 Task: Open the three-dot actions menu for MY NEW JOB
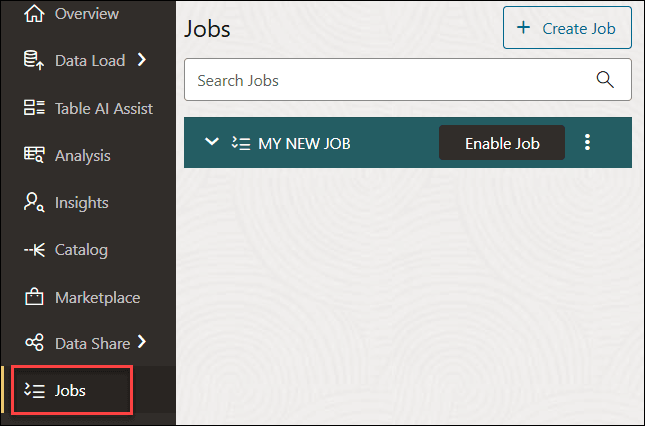coord(587,143)
